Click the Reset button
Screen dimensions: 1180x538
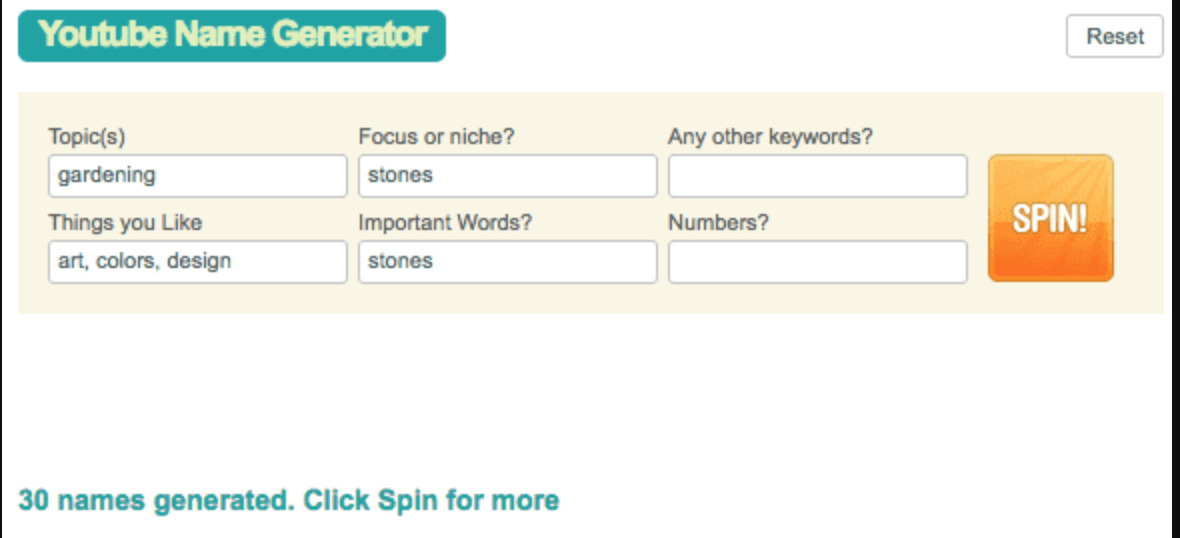tap(1114, 37)
